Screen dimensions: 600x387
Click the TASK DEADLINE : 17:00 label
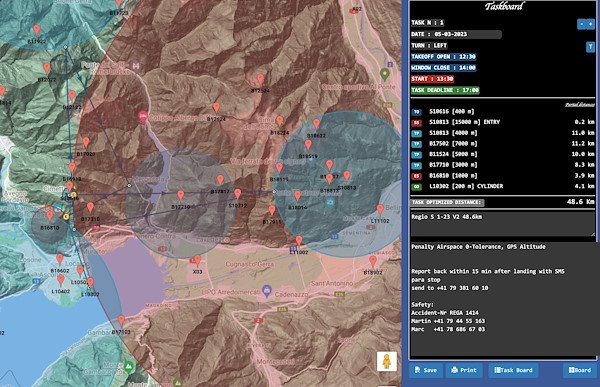[445, 90]
